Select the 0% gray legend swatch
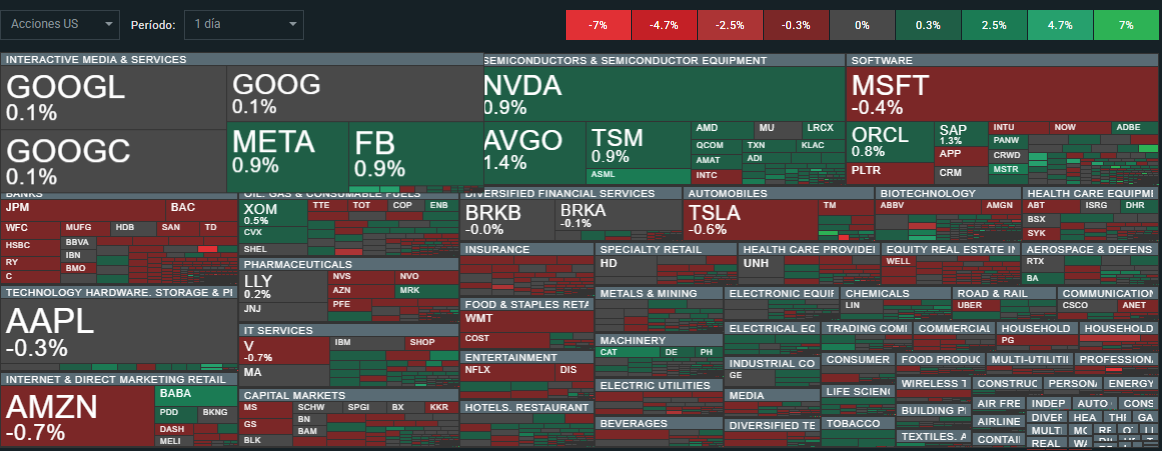 862,24
